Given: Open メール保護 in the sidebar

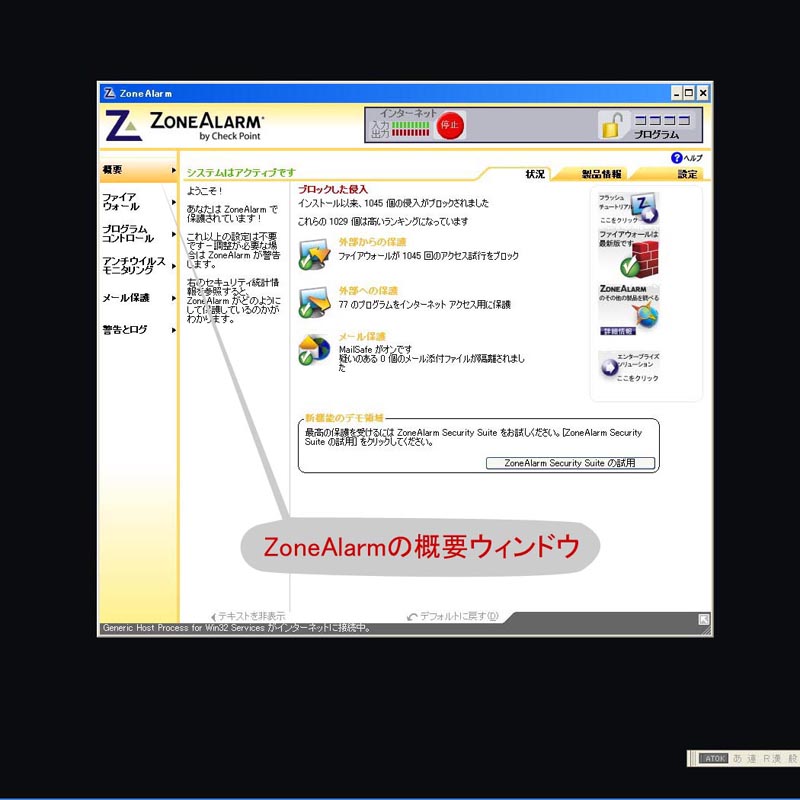Looking at the screenshot, I should pyautogui.click(x=138, y=298).
